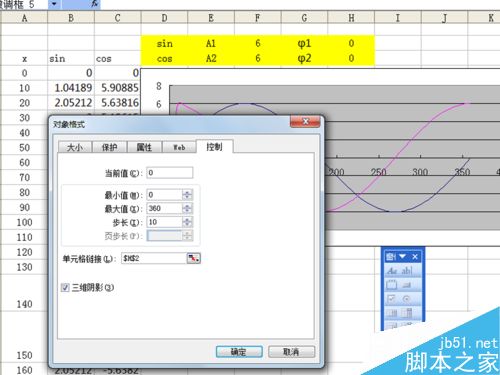
Task: Click the x value 90 cell in column A
Action: click(x=24, y=207)
